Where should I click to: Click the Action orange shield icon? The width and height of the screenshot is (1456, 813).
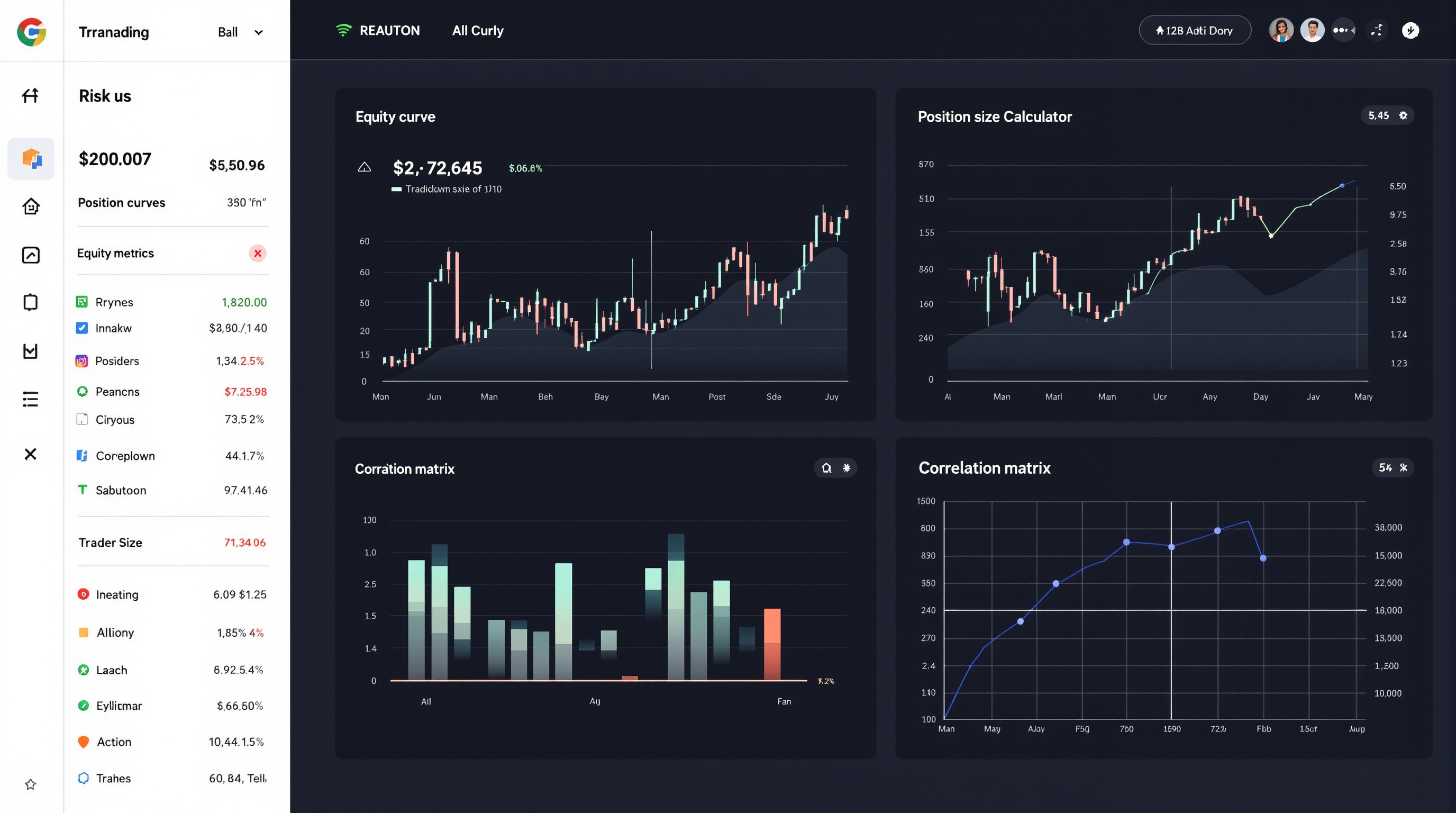83,741
